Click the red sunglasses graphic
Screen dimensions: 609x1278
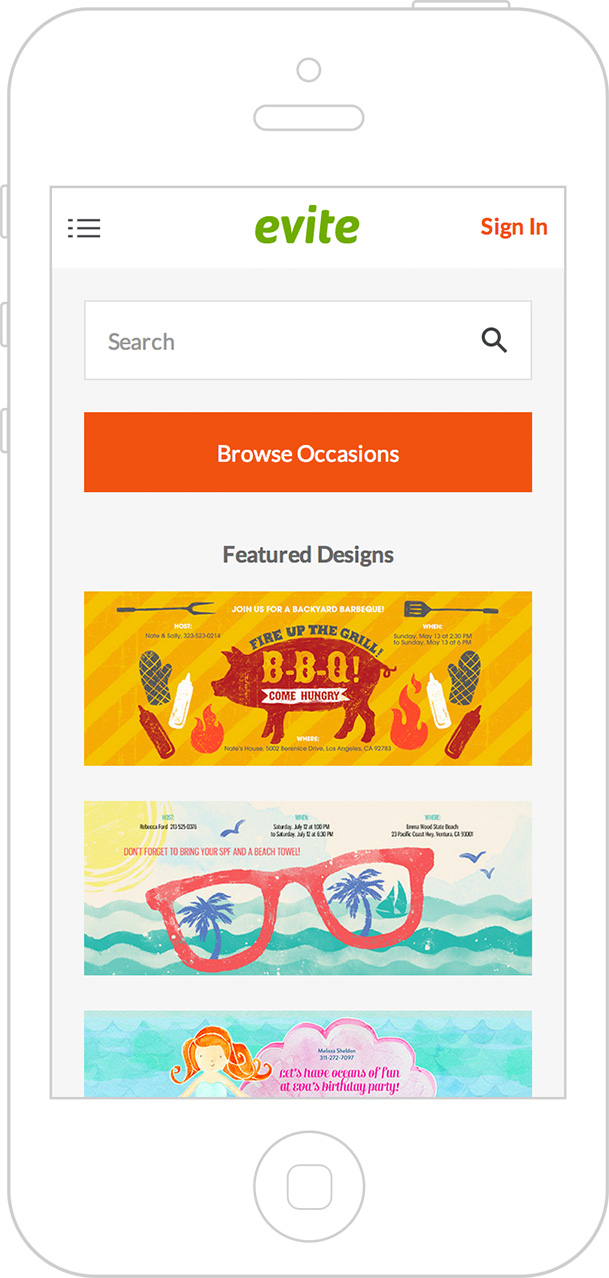[308, 898]
